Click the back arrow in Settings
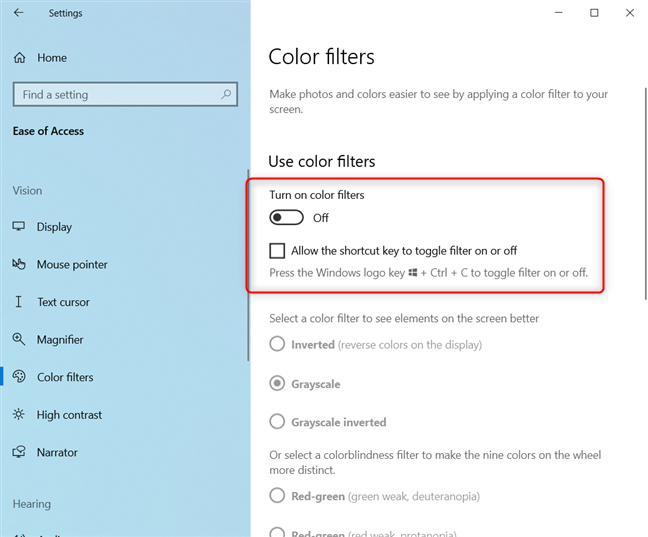Screen dimensions: 648x537 [19, 13]
